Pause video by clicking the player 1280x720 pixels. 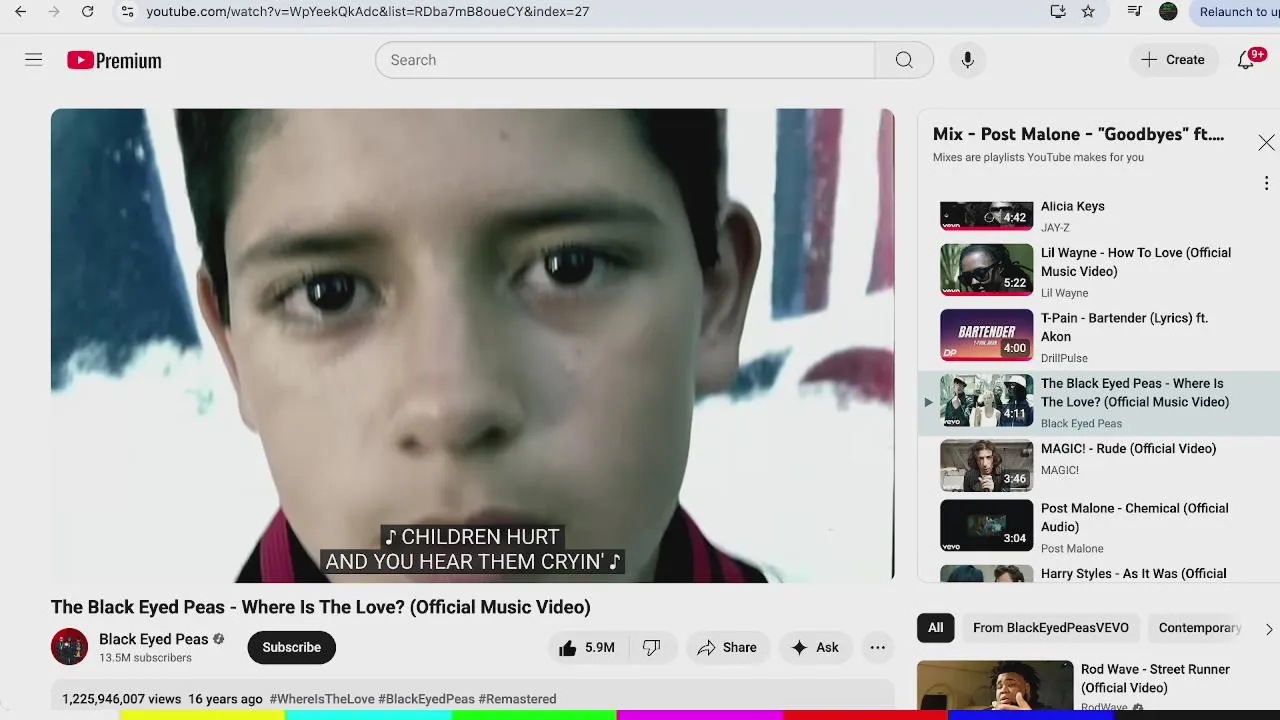(x=472, y=344)
